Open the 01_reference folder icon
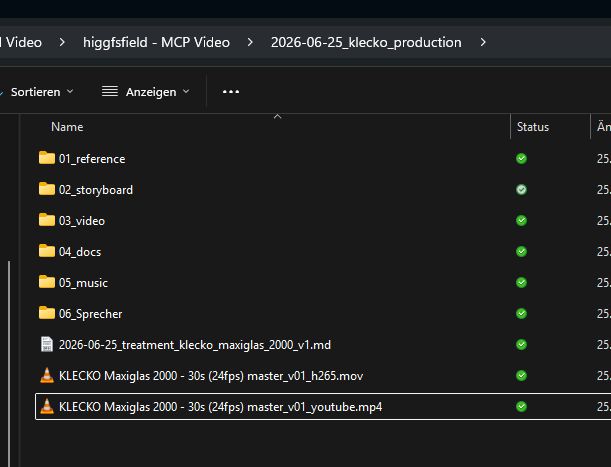This screenshot has height=467, width=611. pos(47,158)
